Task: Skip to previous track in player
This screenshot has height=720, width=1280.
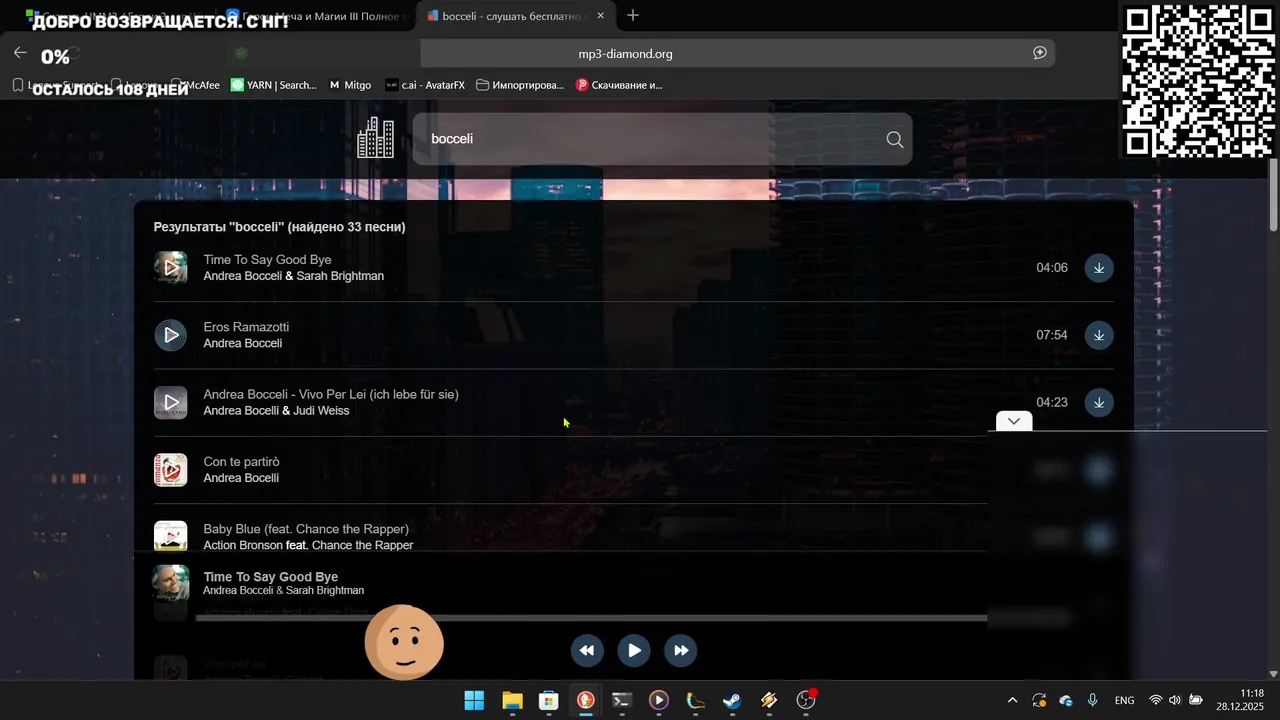Action: (587, 650)
